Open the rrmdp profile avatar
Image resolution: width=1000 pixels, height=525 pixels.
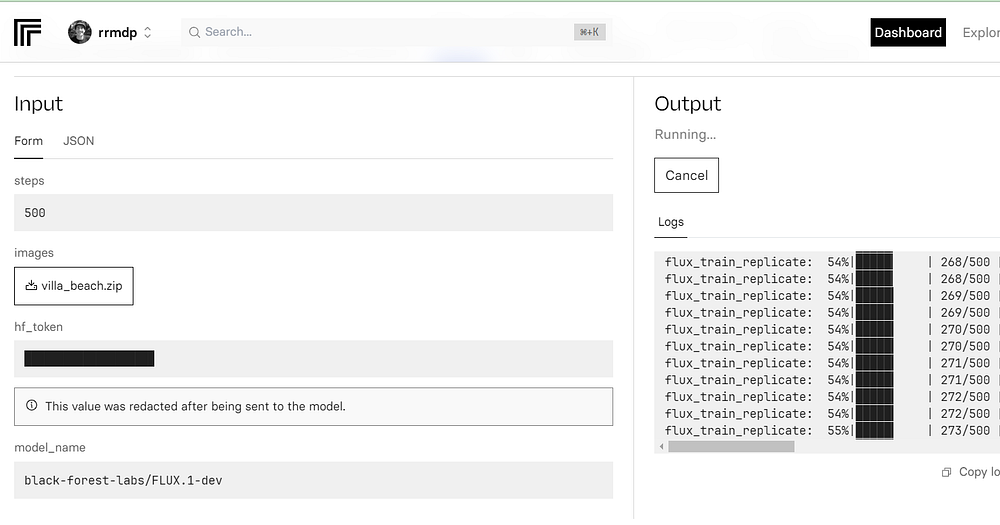point(80,32)
